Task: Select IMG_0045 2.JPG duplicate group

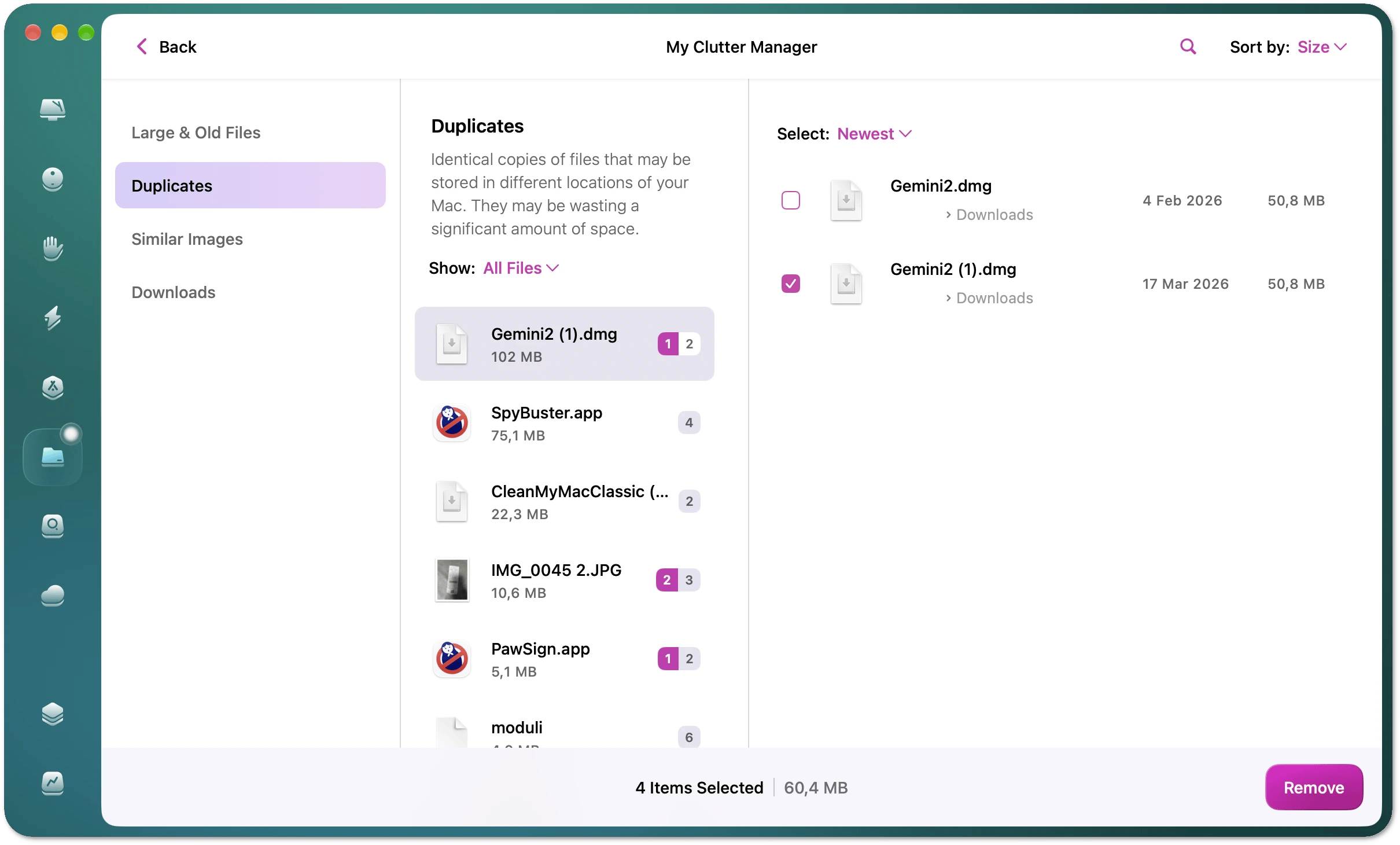Action: pyautogui.click(x=565, y=581)
